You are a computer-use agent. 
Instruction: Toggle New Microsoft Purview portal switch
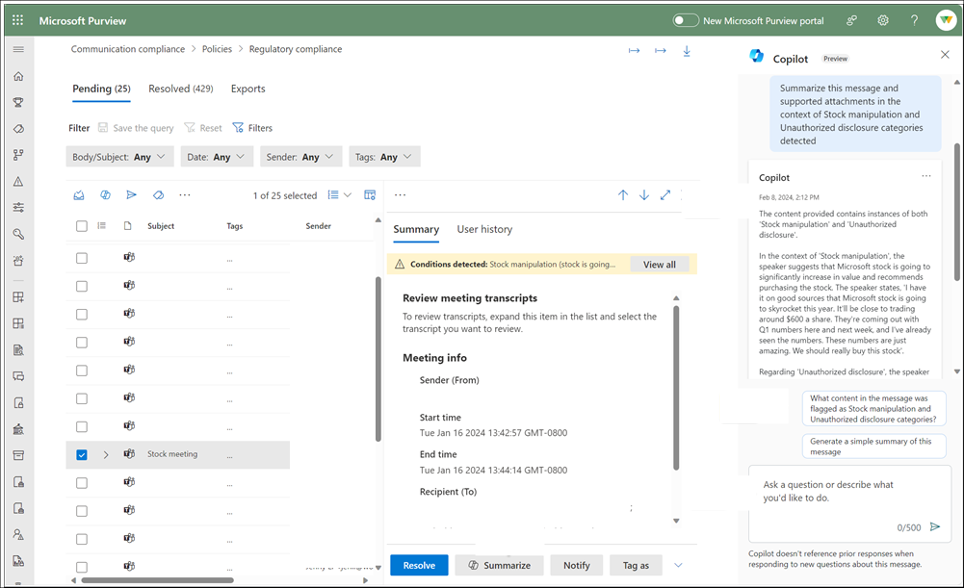pyautogui.click(x=685, y=20)
